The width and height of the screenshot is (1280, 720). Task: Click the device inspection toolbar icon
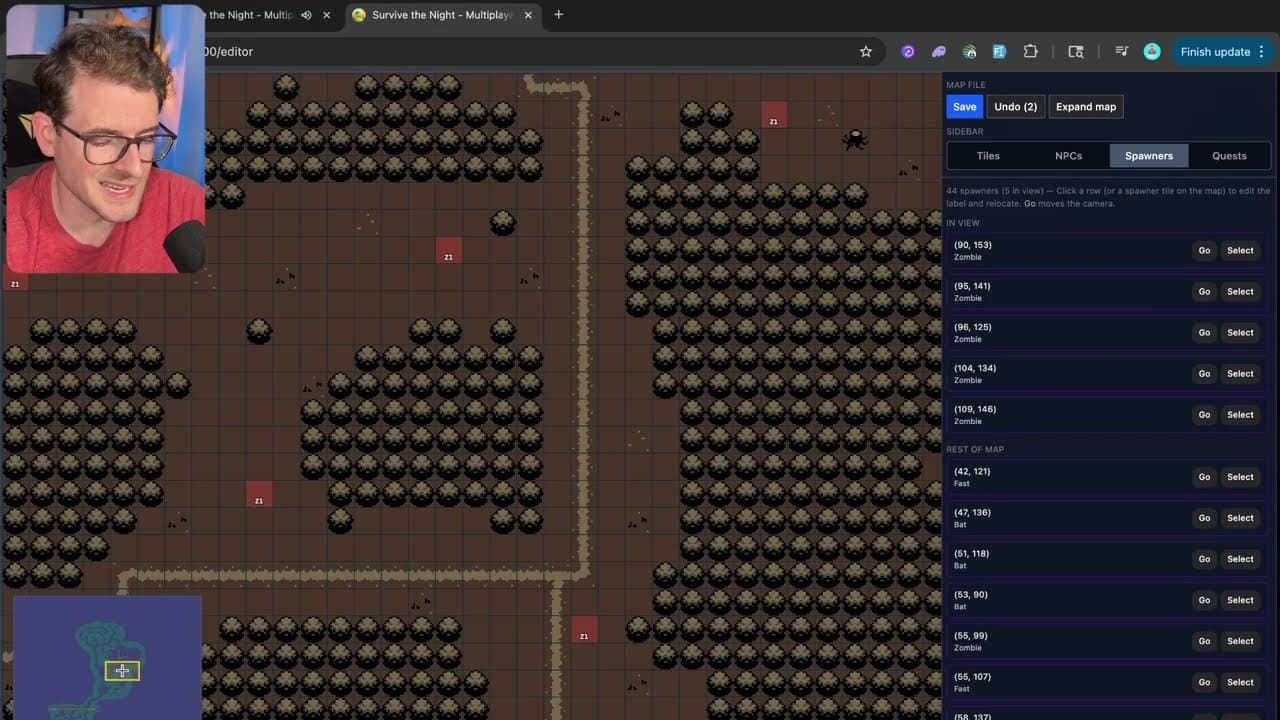click(1076, 51)
